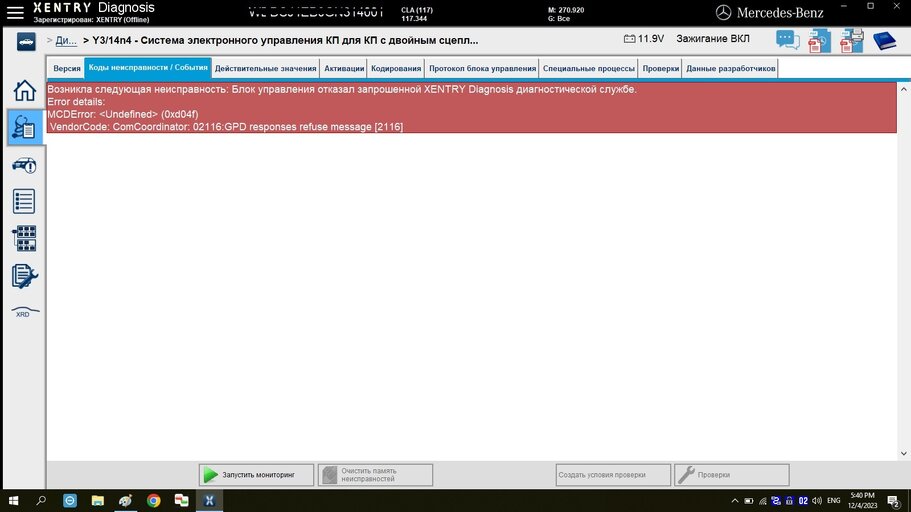Image resolution: width=911 pixels, height=512 pixels.
Task: Open the Активации tab
Action: click(344, 69)
